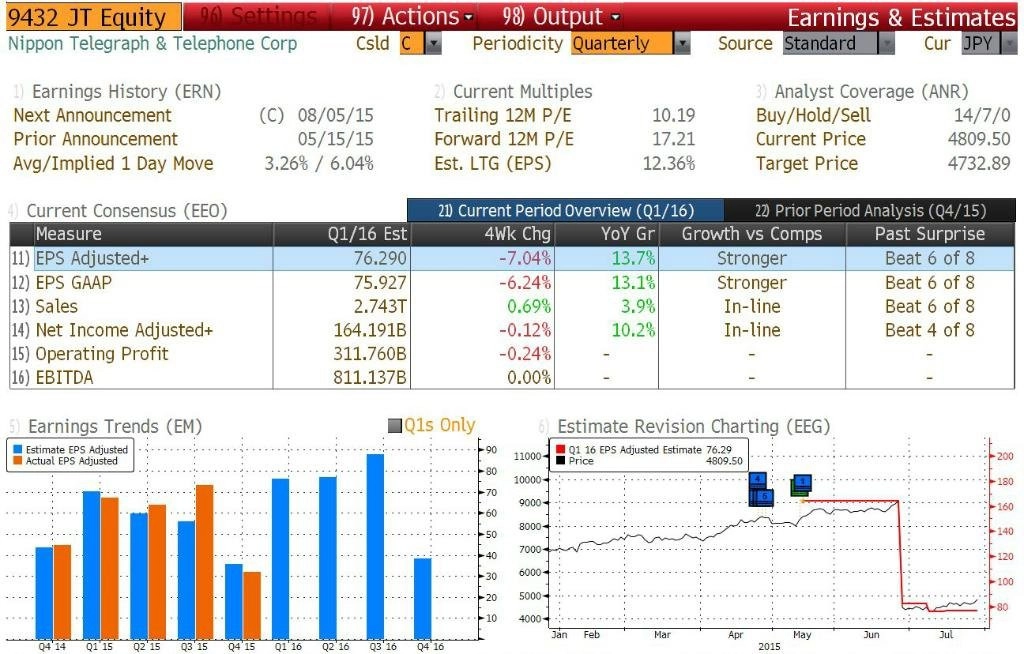Open the Csld dropdown arrow

coord(433,44)
